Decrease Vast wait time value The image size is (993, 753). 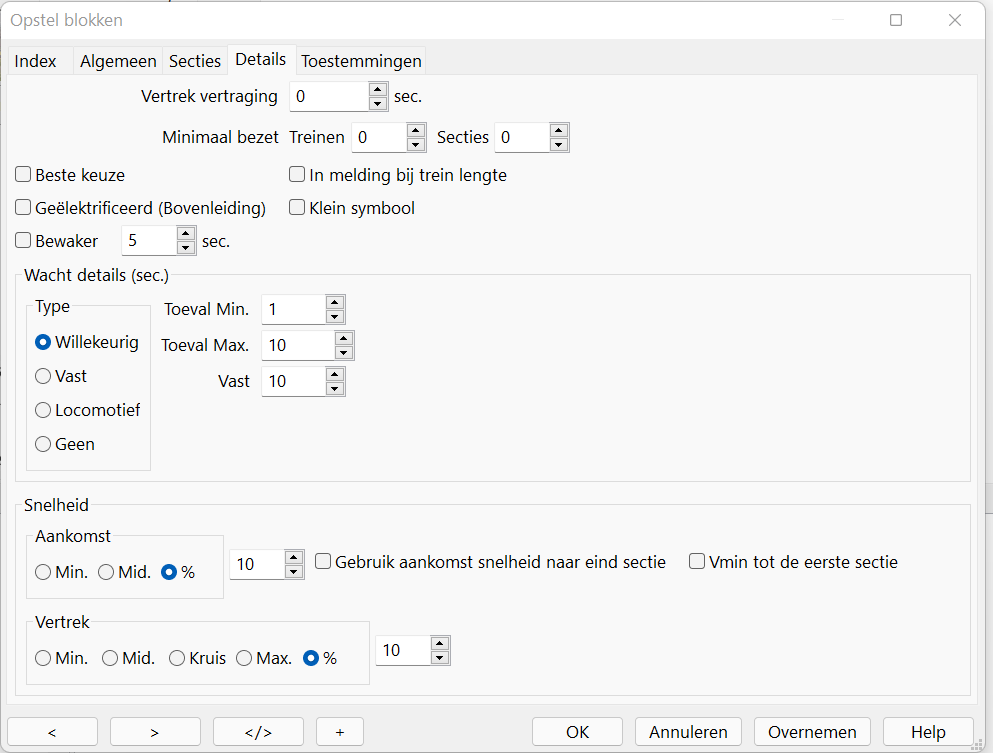click(335, 388)
